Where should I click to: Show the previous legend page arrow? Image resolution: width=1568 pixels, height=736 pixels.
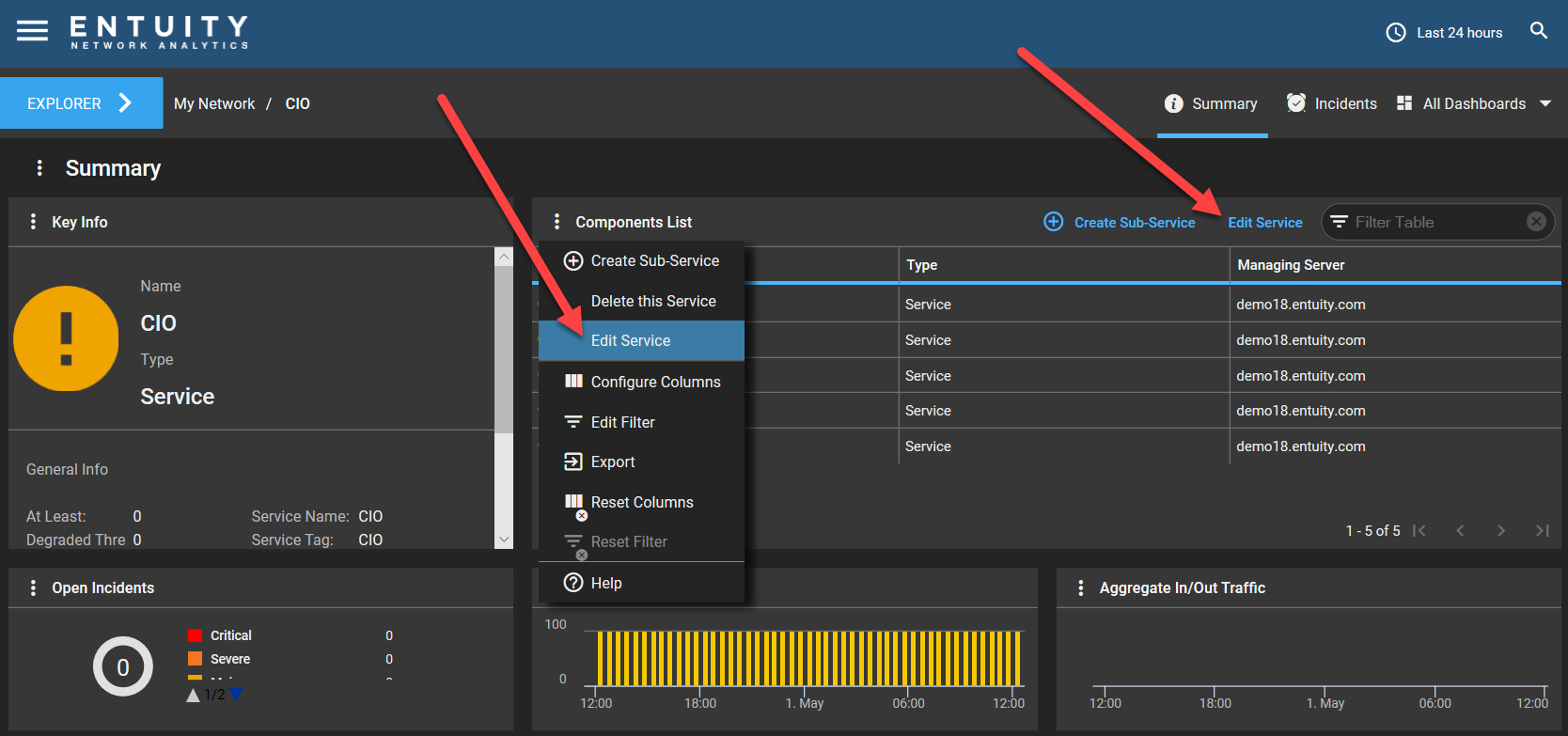click(193, 696)
